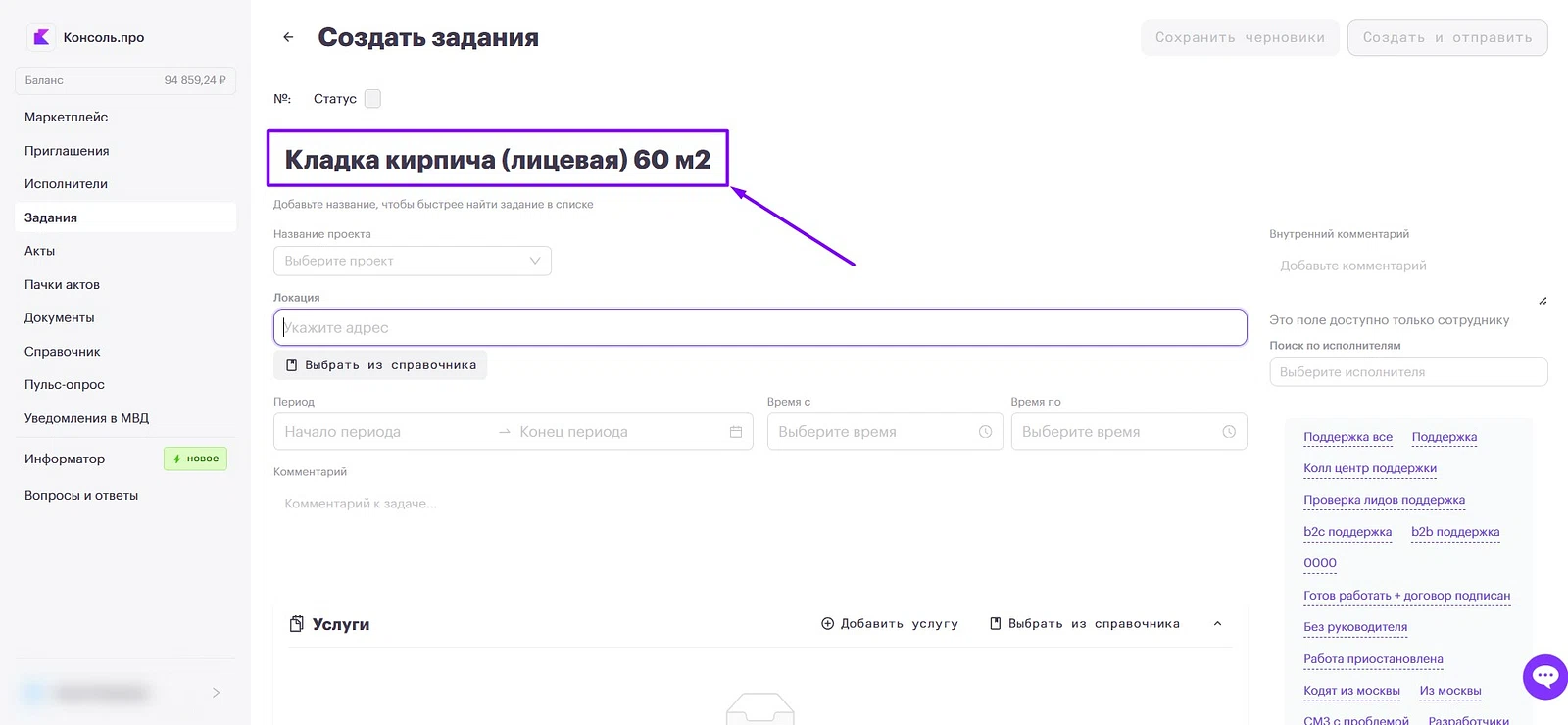This screenshot has height=725, width=1568.
Task: Click the green lightning новое badge
Action: 195,459
